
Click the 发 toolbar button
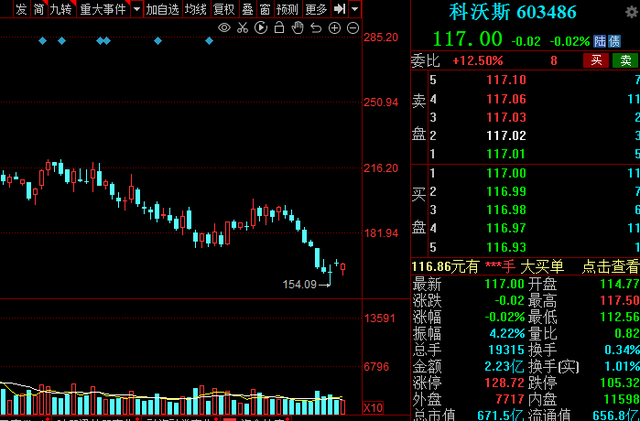pos(21,9)
